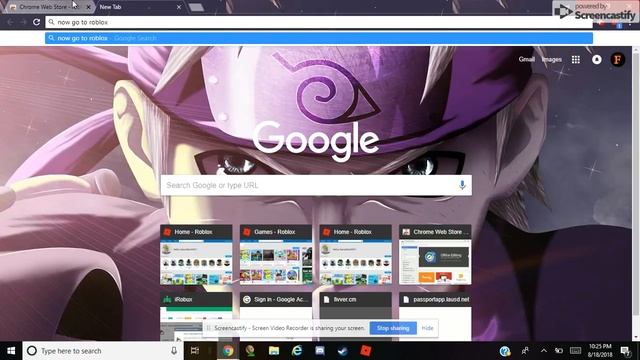This screenshot has height=360, width=640.
Task: Click the Get Help question mark tray icon
Action: (x=505, y=351)
